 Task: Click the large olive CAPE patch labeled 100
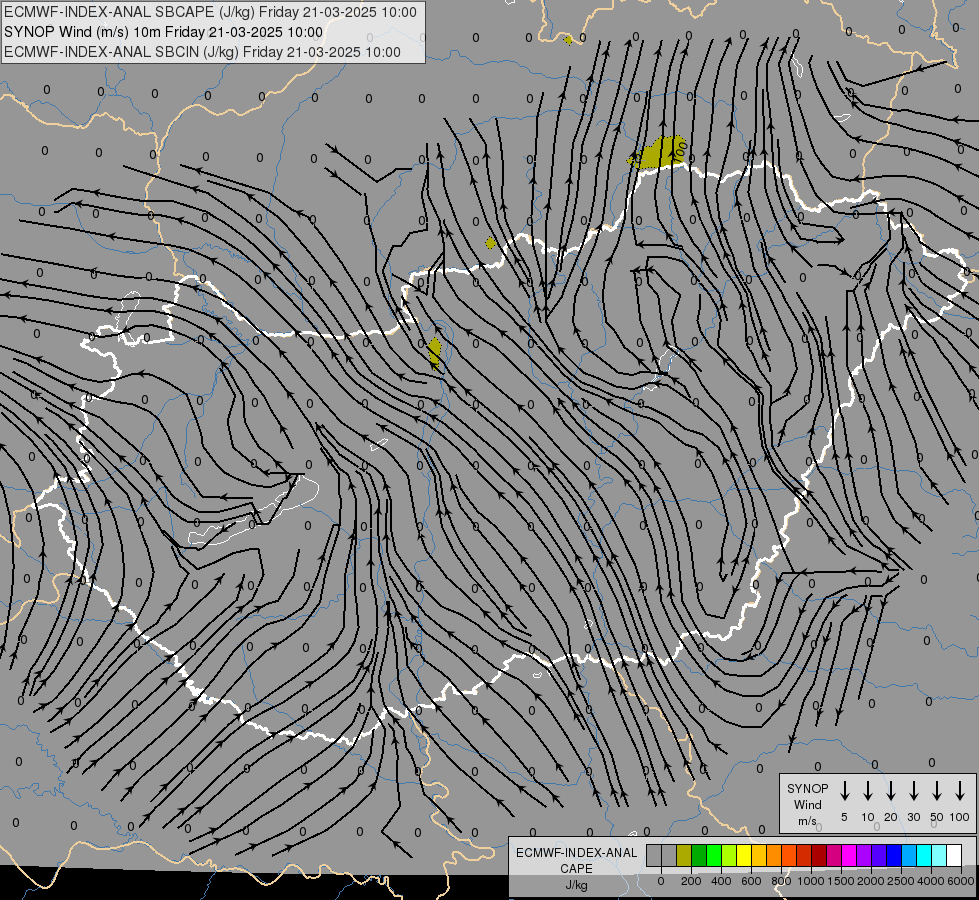point(656,154)
